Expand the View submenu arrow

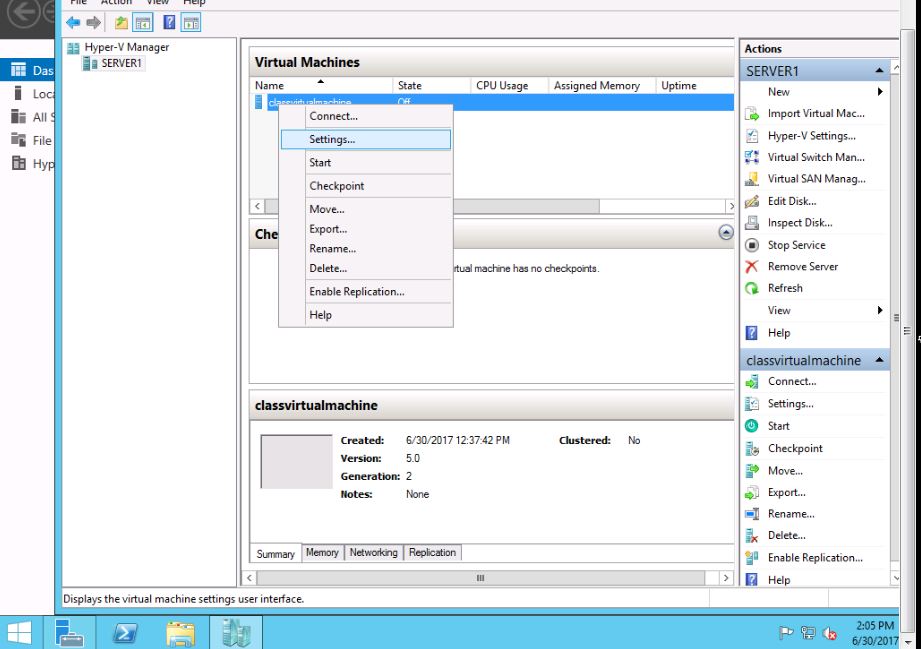[880, 310]
